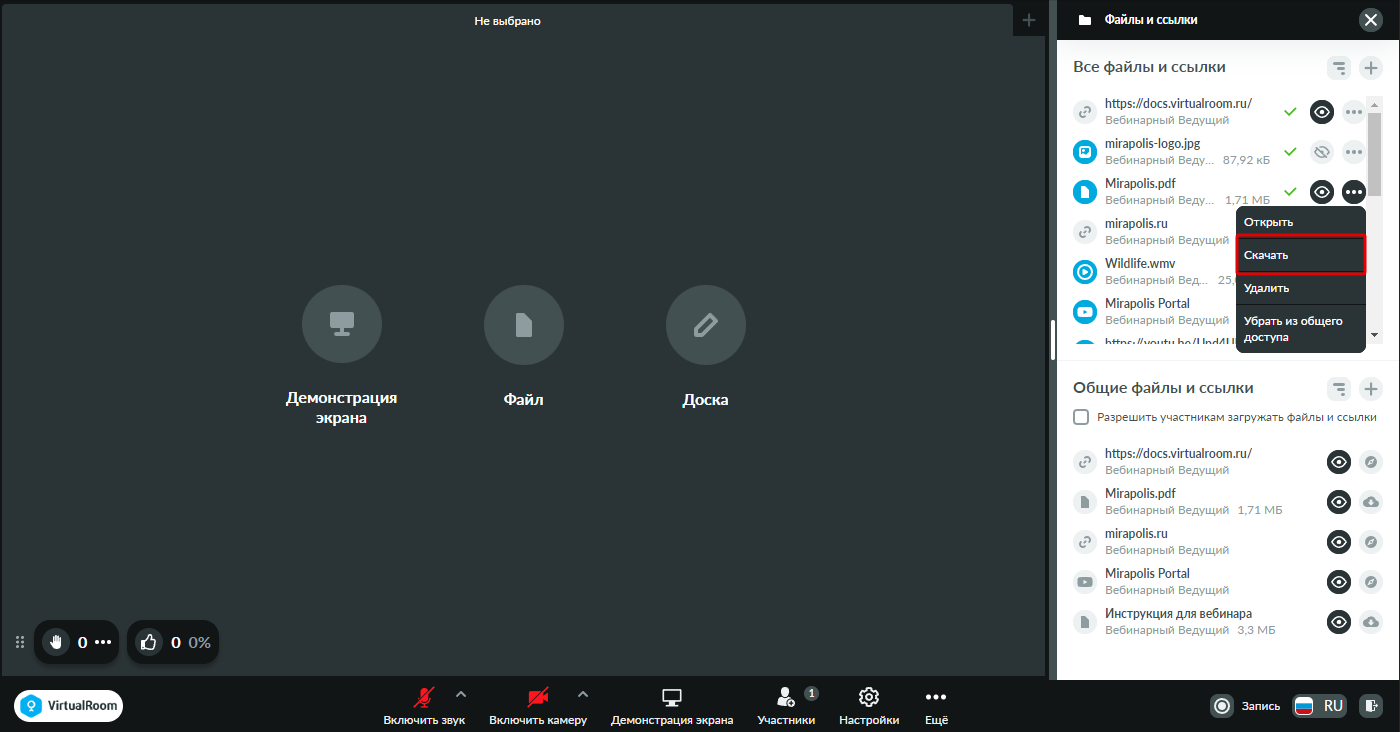Image resolution: width=1400 pixels, height=732 pixels.
Task: Choose Скачать in the context menu
Action: 1301,255
